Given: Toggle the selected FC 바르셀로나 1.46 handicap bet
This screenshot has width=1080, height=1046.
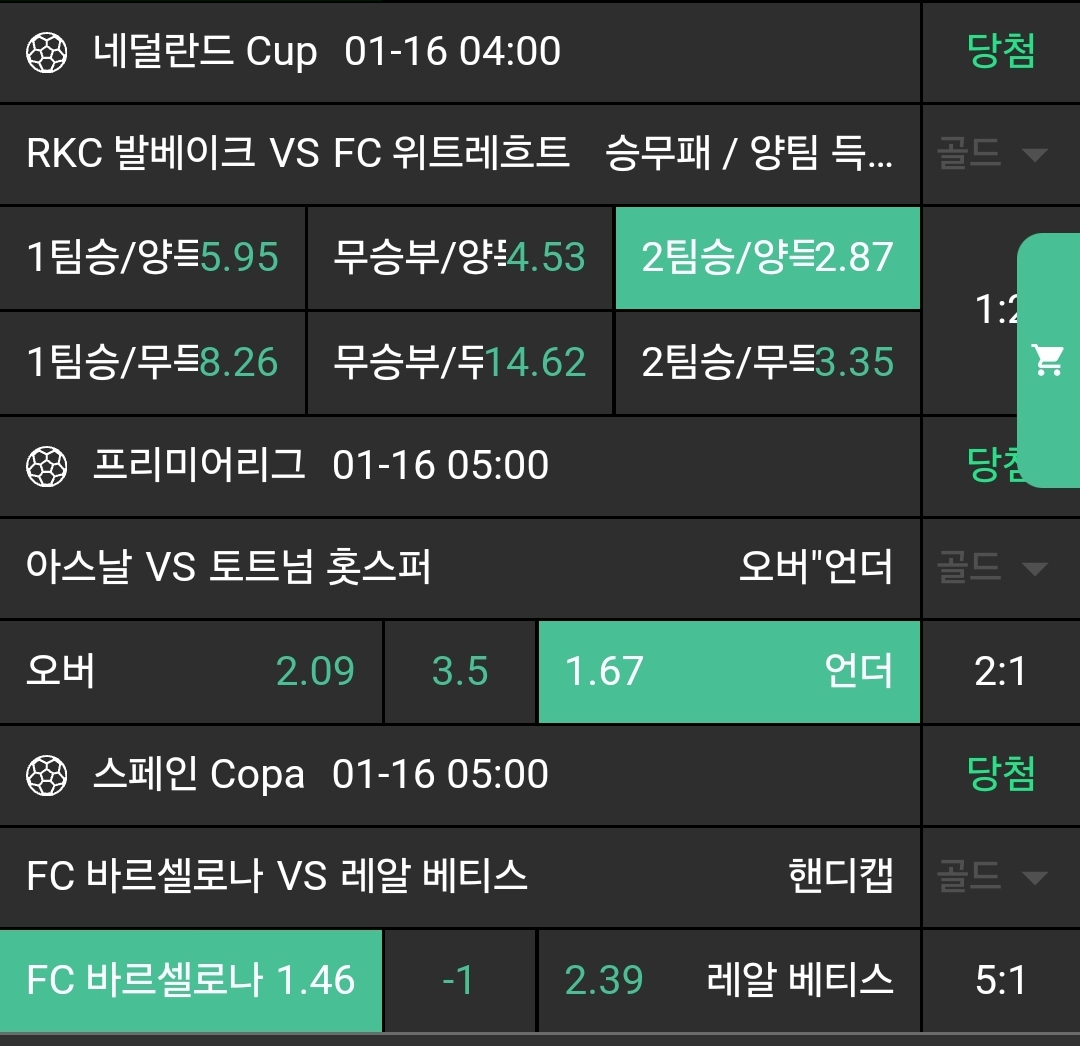Looking at the screenshot, I should (190, 980).
